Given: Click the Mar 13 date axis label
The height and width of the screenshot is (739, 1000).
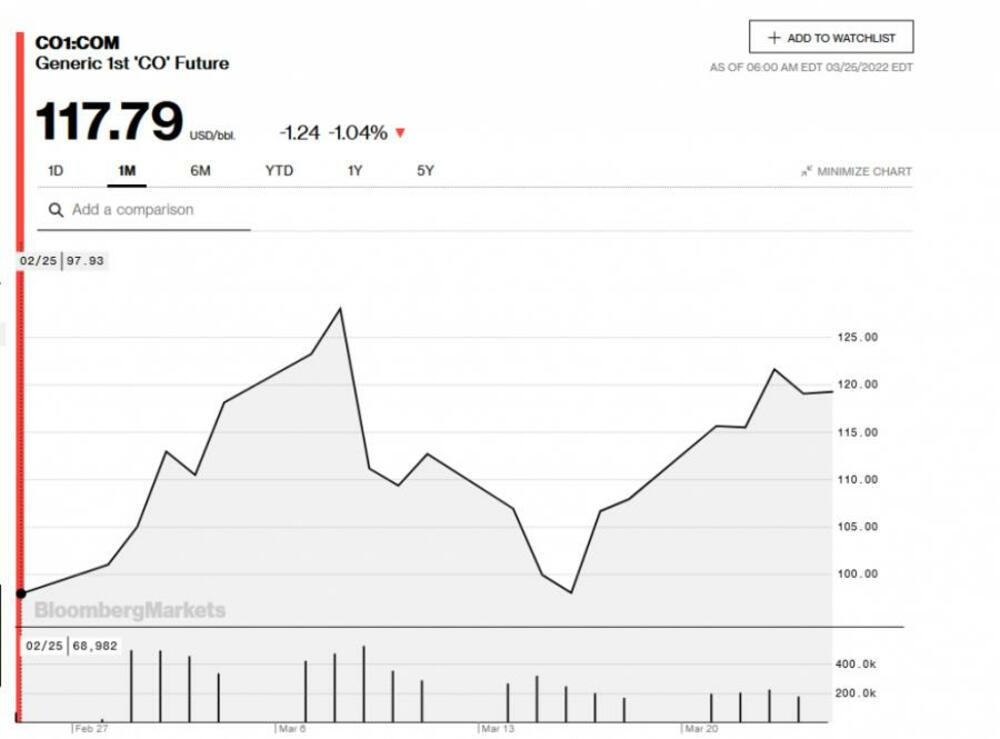Looking at the screenshot, I should [x=498, y=729].
